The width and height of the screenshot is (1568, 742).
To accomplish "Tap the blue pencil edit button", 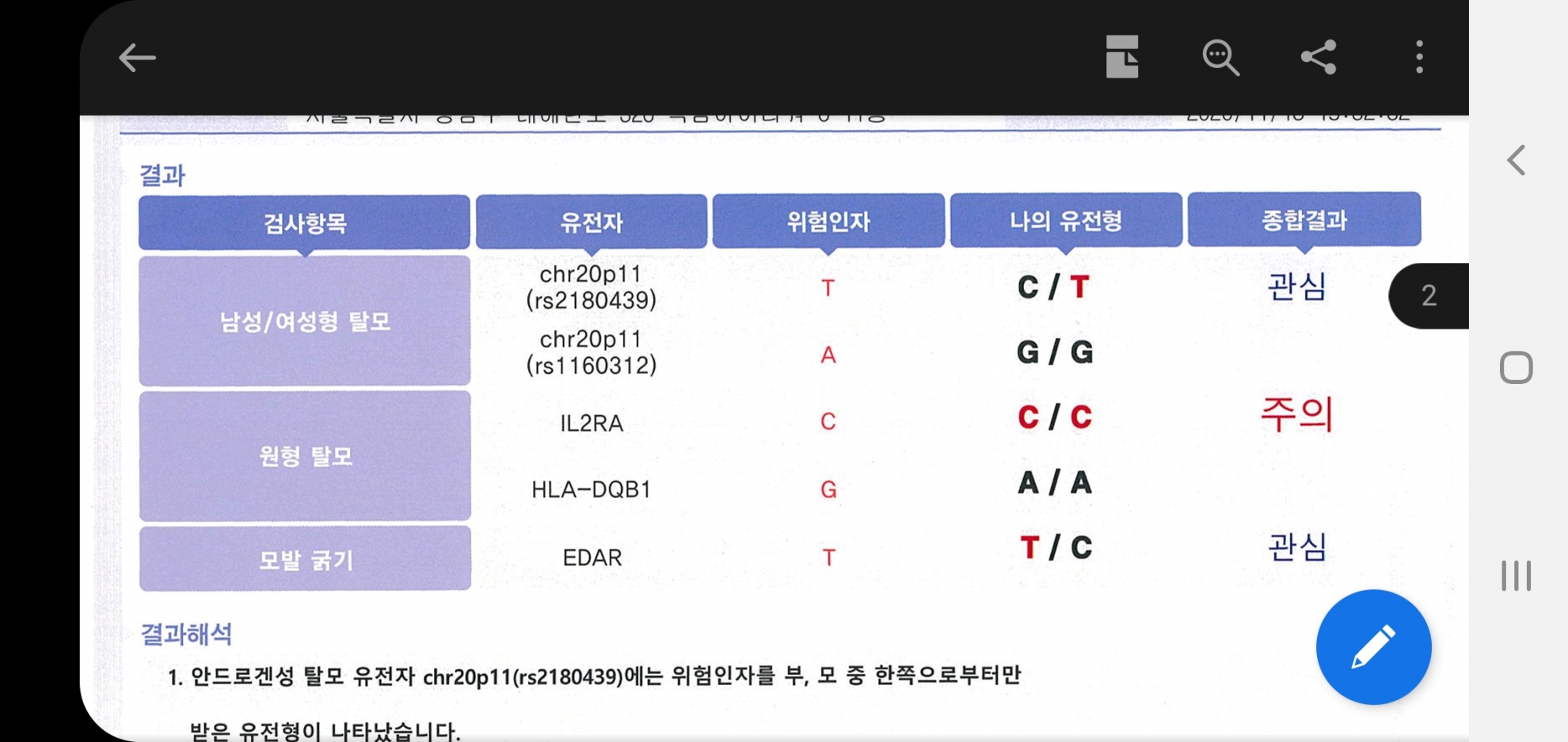I will pyautogui.click(x=1373, y=647).
